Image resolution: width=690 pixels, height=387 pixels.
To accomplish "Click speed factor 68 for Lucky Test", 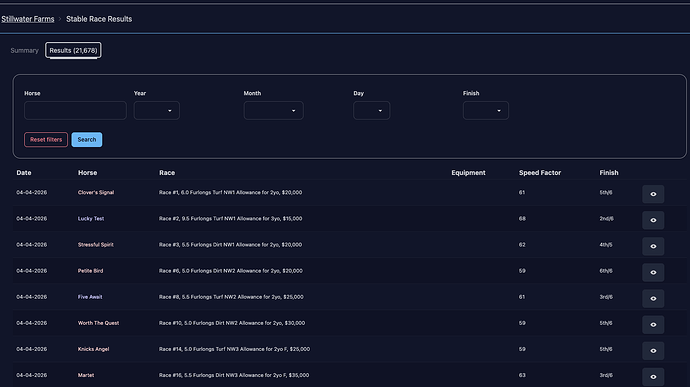I will pos(522,218).
